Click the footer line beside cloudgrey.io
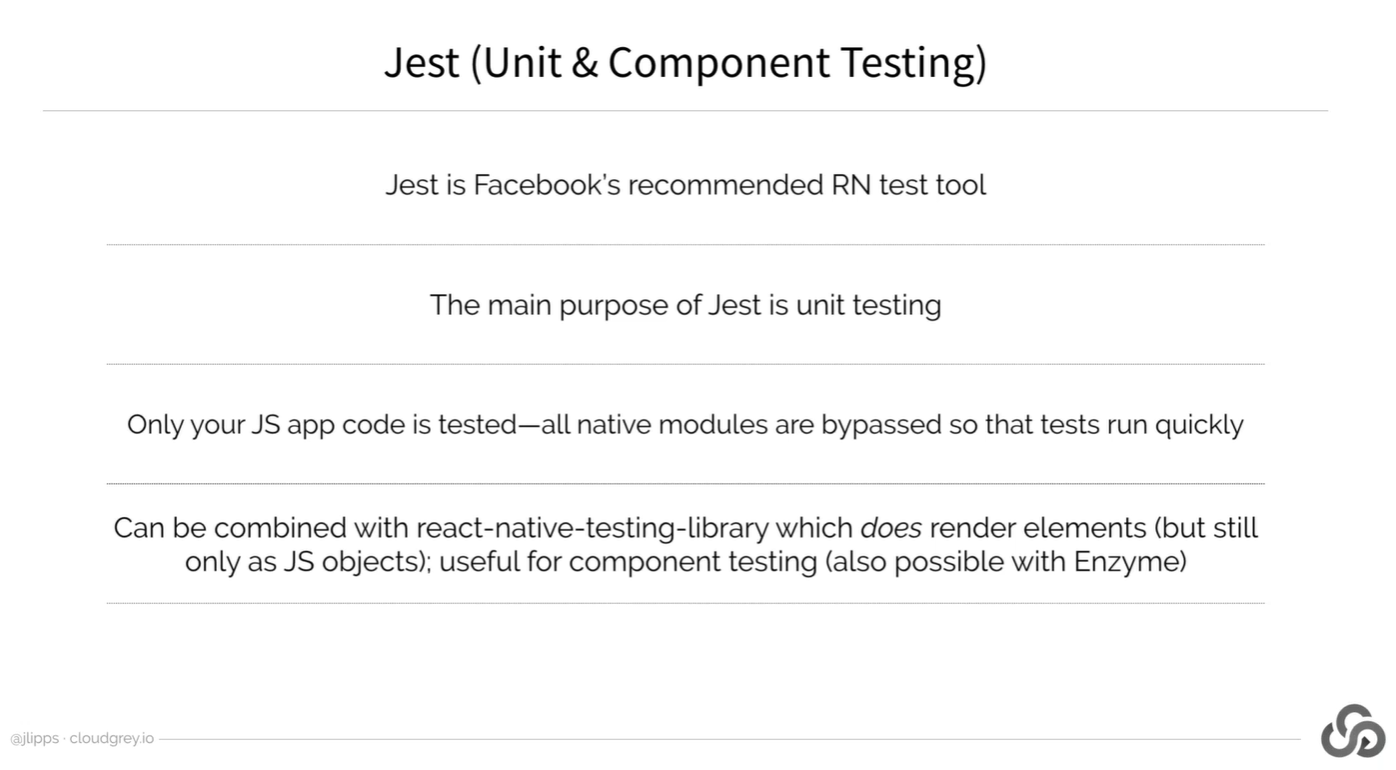The width and height of the screenshot is (1396, 770). [728, 740]
